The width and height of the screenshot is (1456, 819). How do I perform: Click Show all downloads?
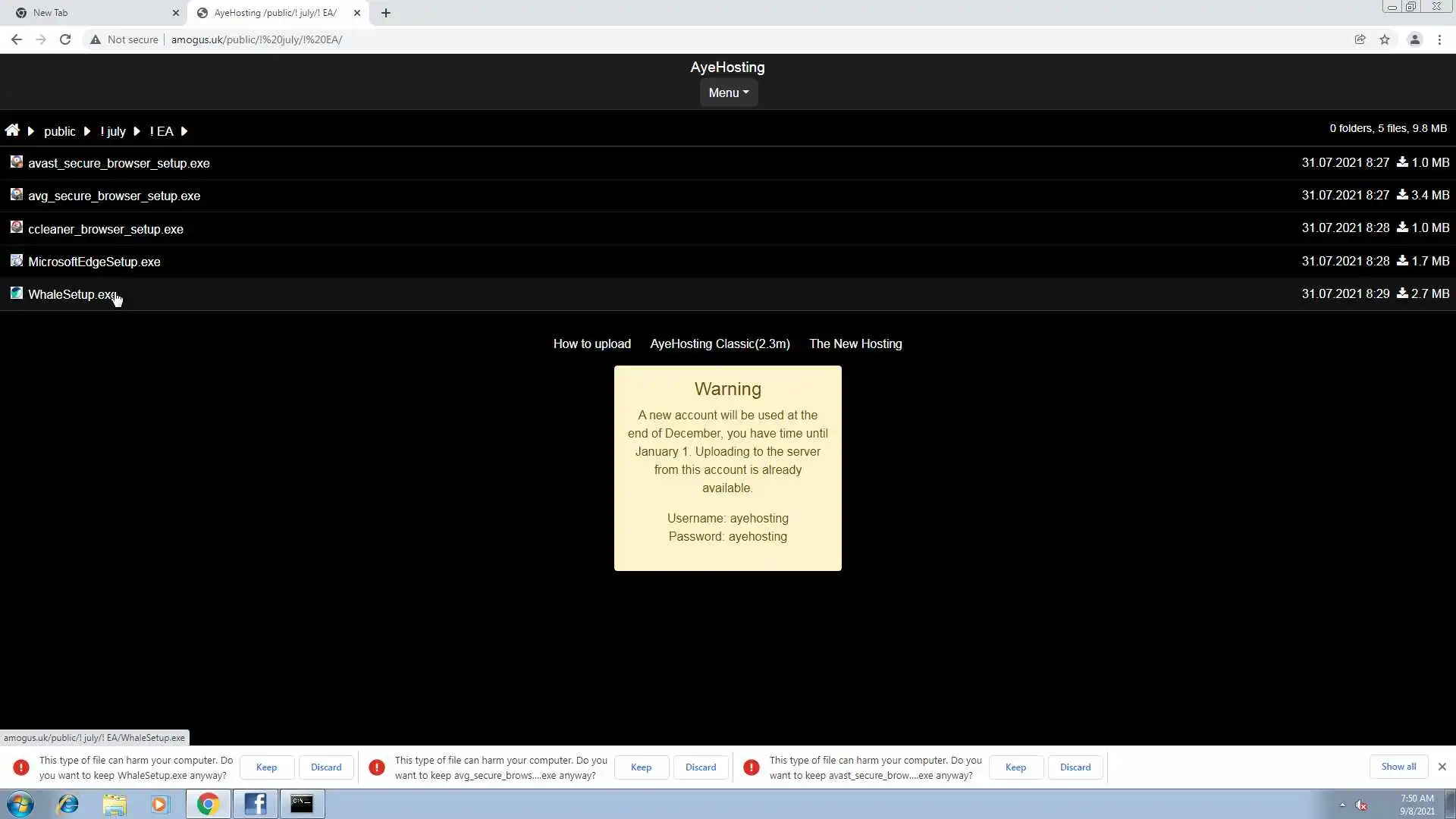[1398, 767]
